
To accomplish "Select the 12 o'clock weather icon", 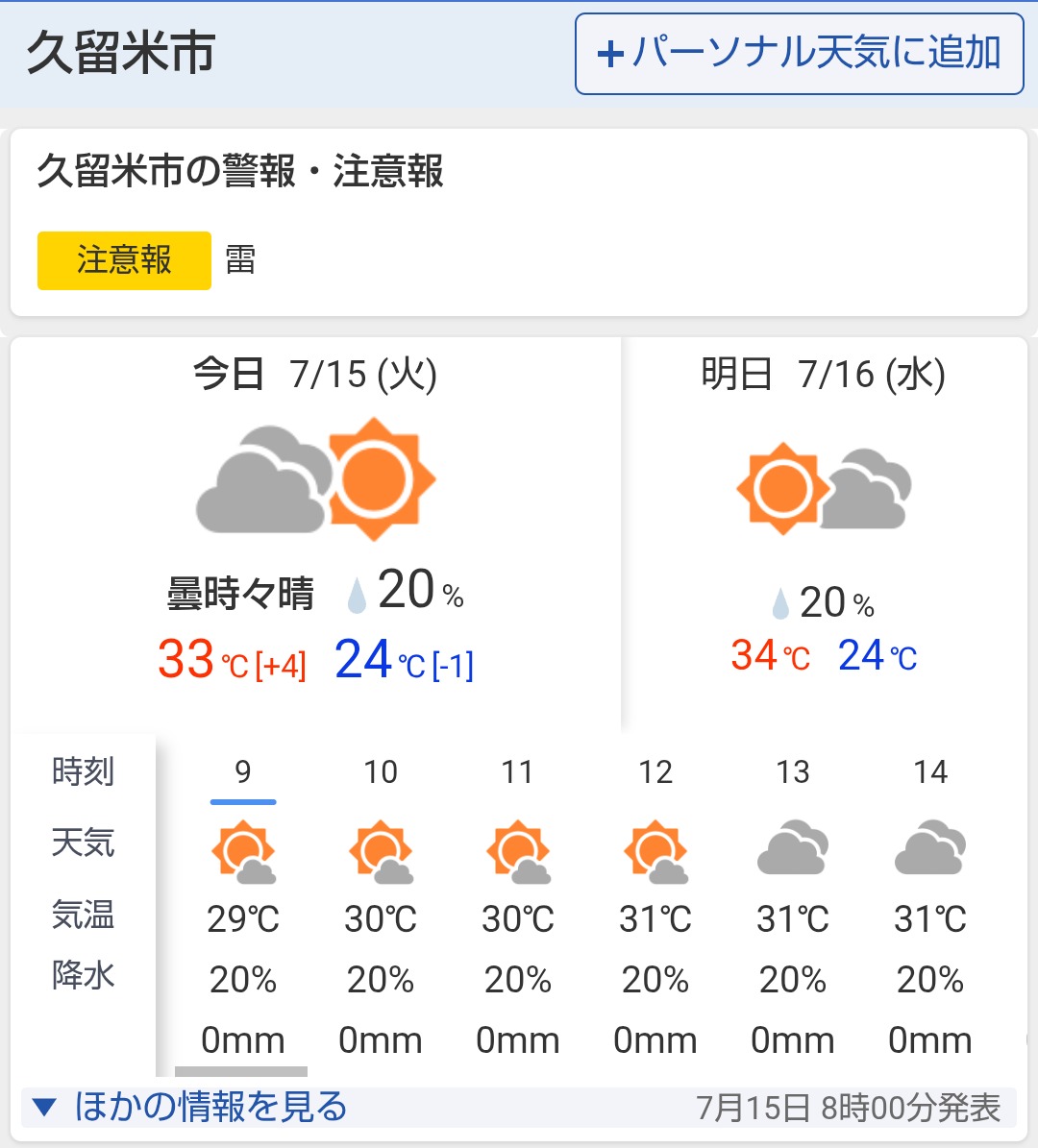I will pos(655,851).
